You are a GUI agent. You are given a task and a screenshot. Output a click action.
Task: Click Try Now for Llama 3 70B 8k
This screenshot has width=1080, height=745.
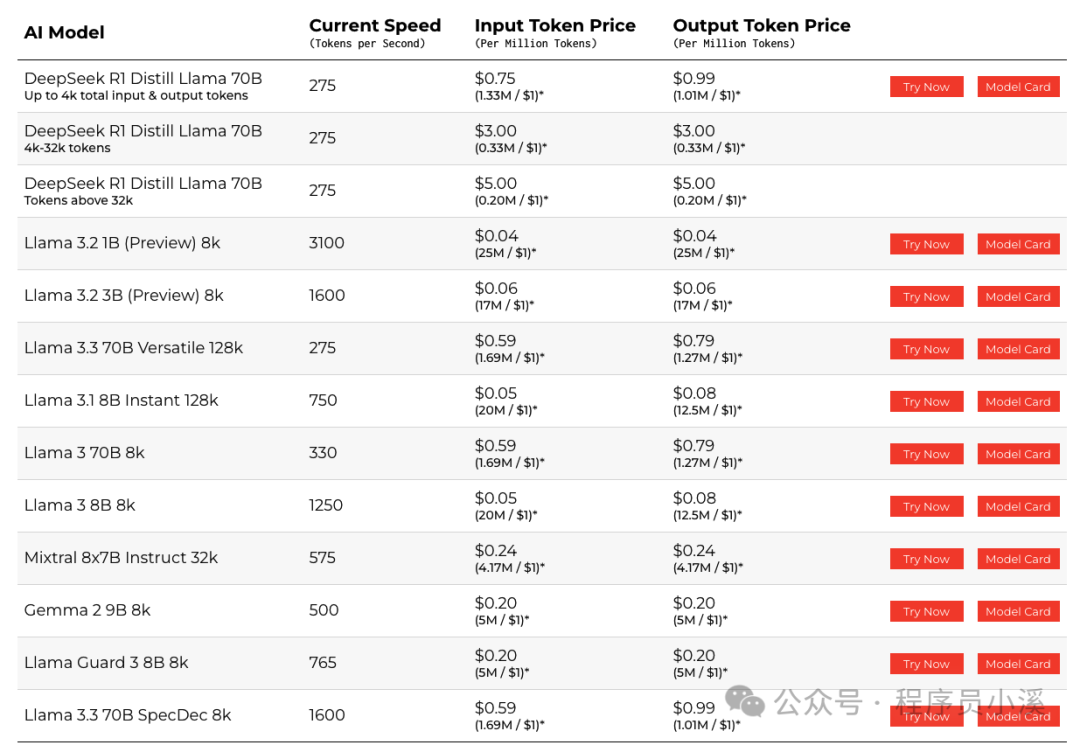(x=926, y=454)
